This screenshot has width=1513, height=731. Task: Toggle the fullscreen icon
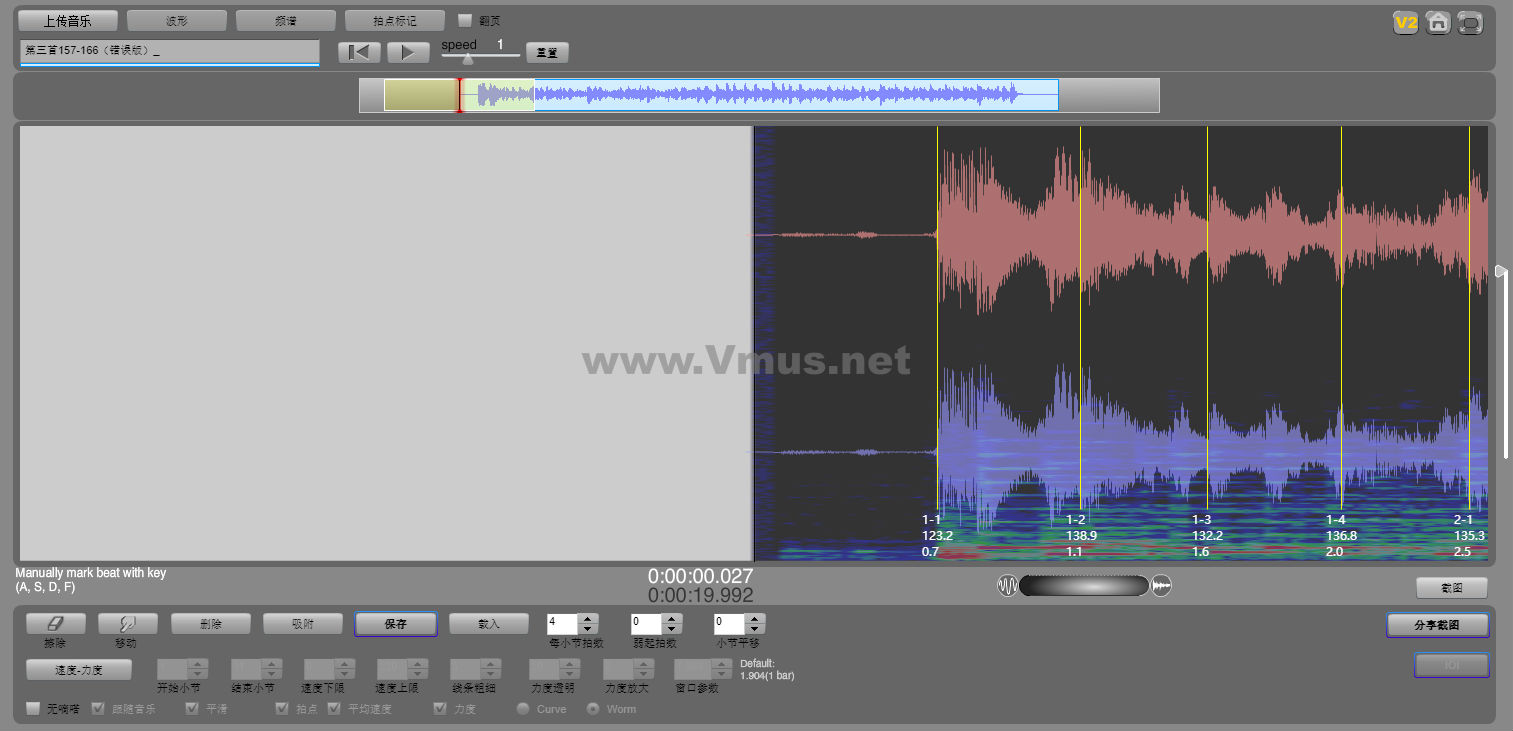(x=1470, y=23)
